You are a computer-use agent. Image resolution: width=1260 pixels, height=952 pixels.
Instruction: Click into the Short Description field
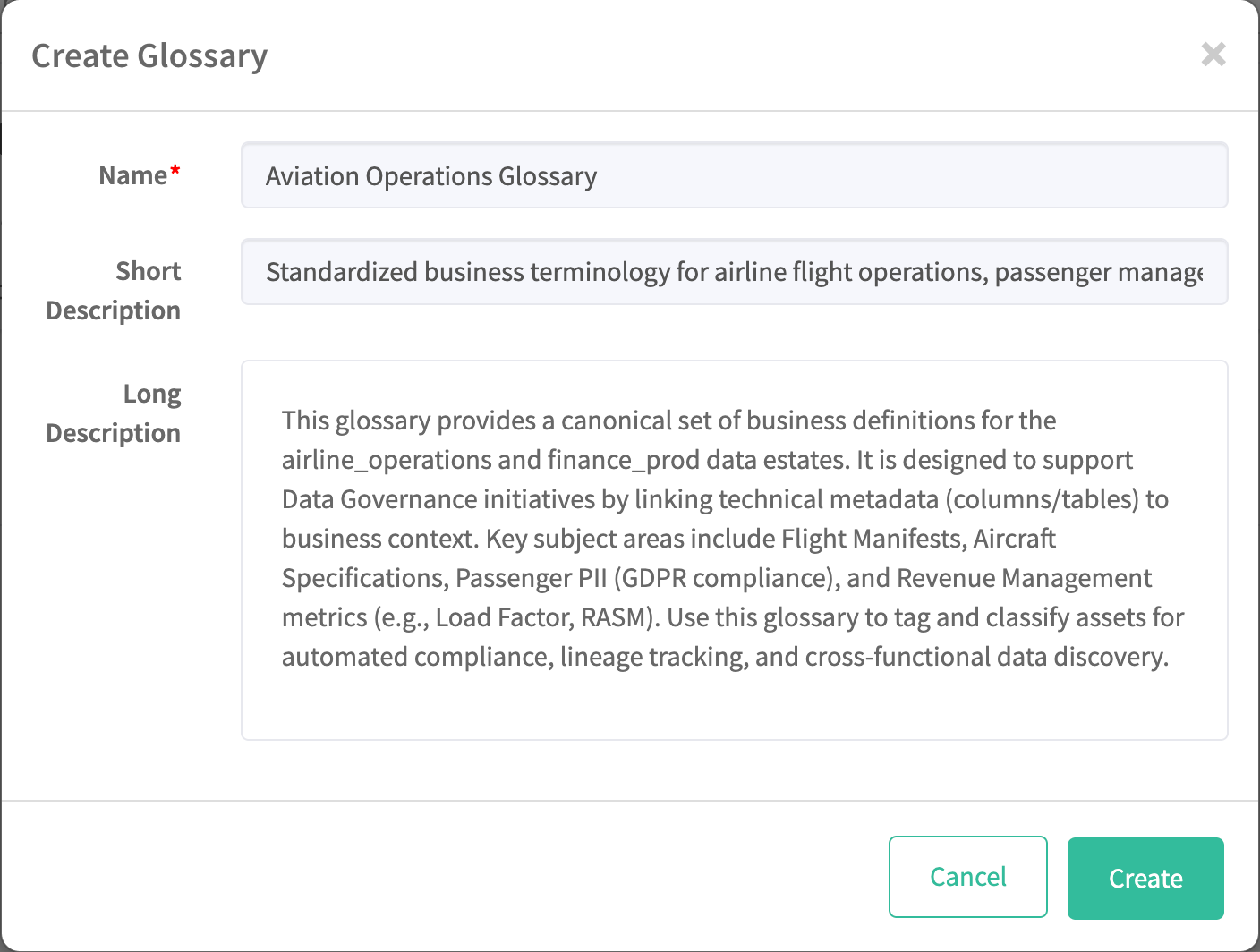point(734,272)
